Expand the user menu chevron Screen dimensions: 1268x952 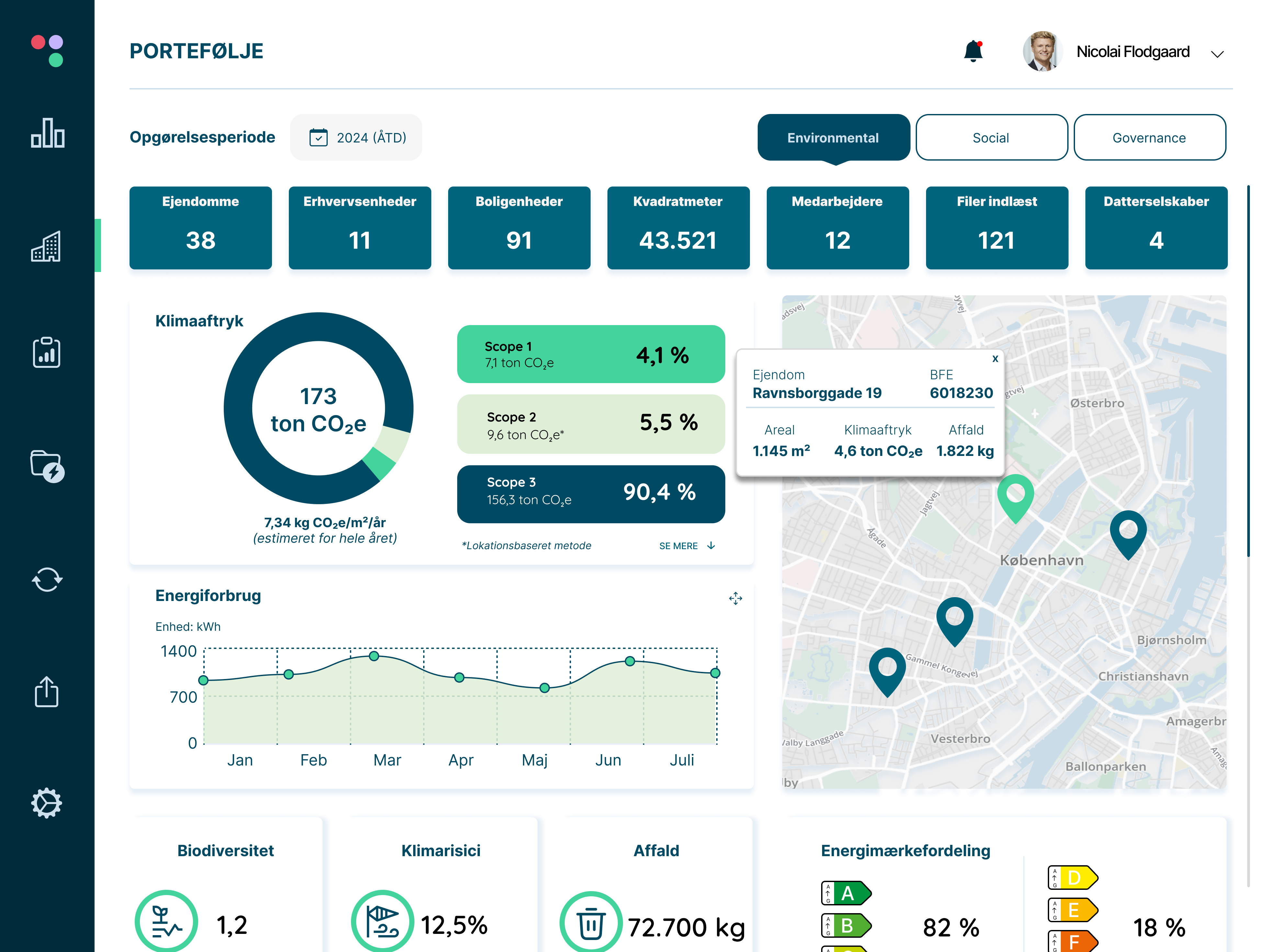(x=1217, y=54)
